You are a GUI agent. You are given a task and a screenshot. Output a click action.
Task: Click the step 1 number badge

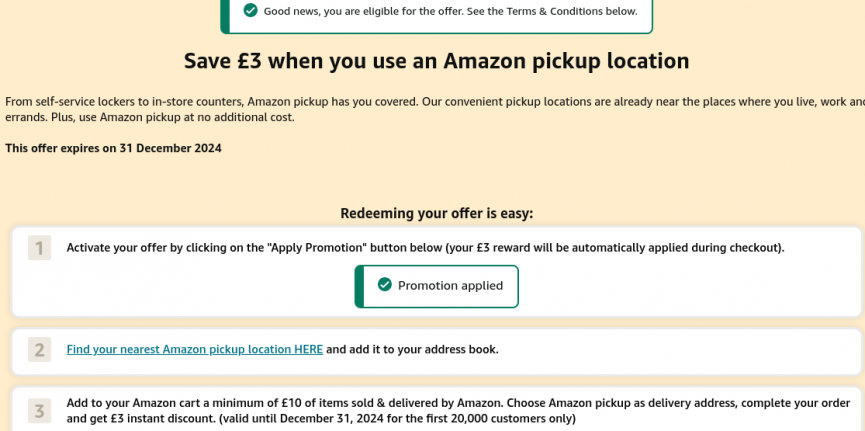tap(39, 248)
